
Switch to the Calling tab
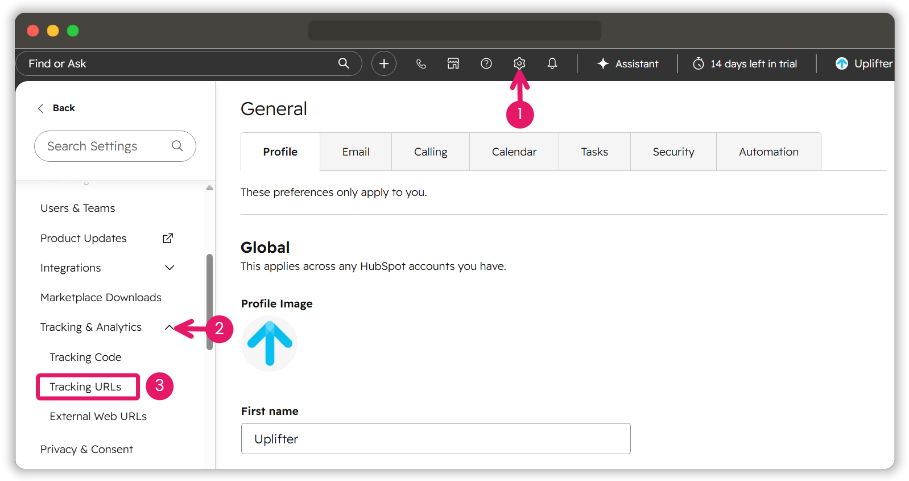point(430,152)
